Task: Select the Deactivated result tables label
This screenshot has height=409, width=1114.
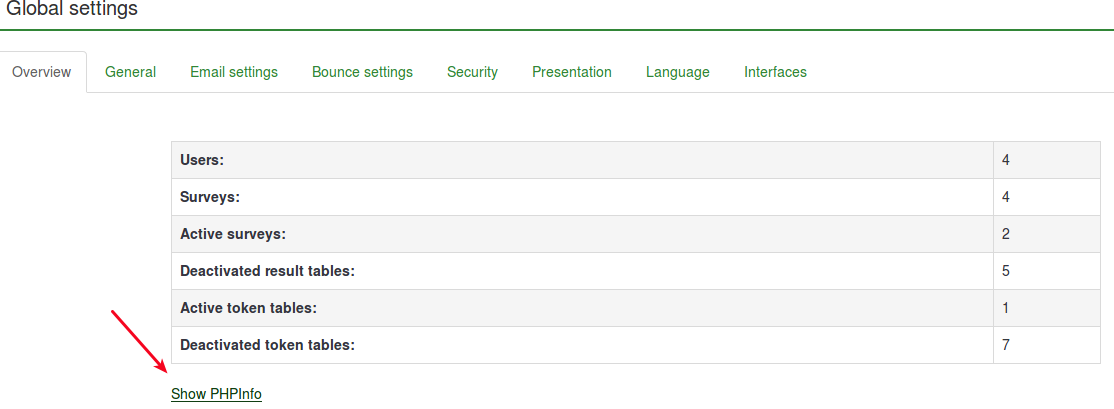Action: pos(267,271)
